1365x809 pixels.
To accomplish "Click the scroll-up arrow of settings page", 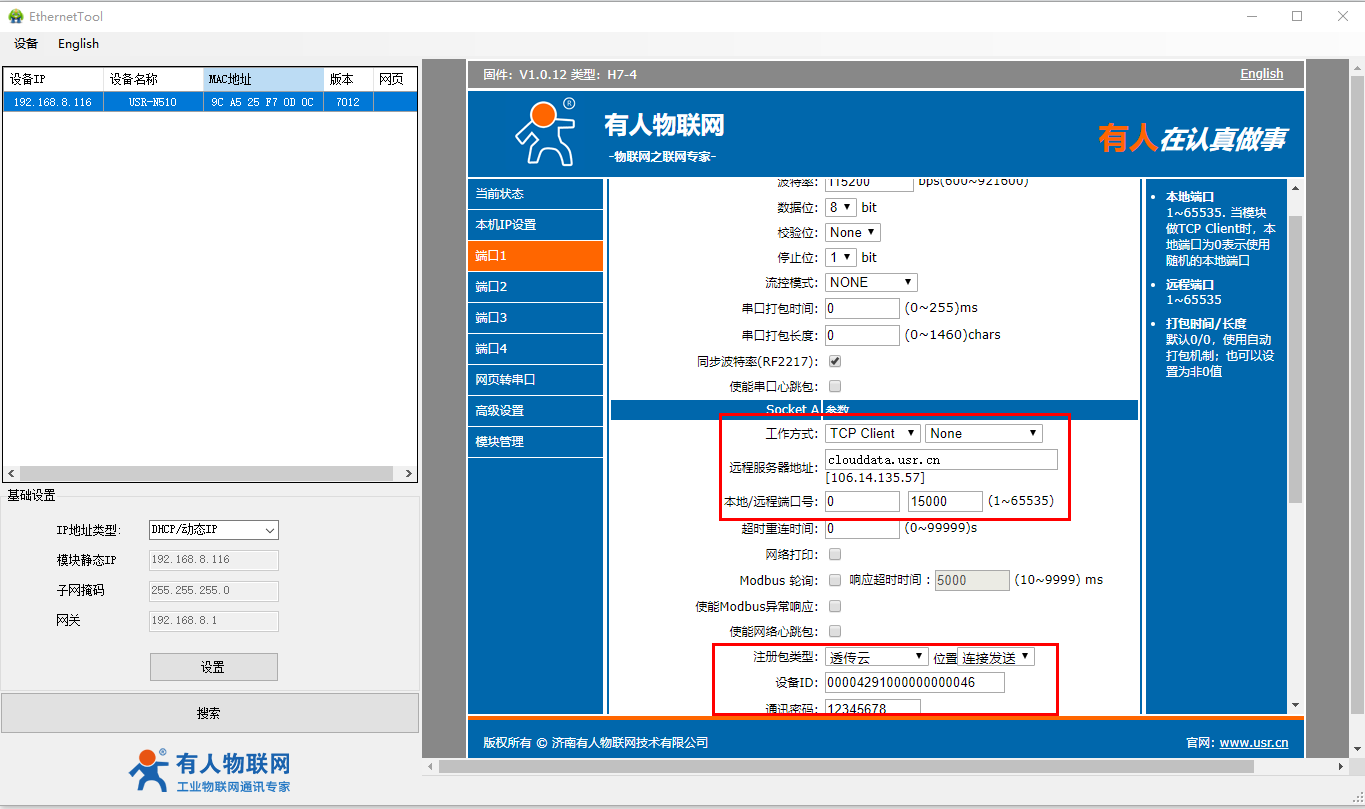I will point(1296,189).
